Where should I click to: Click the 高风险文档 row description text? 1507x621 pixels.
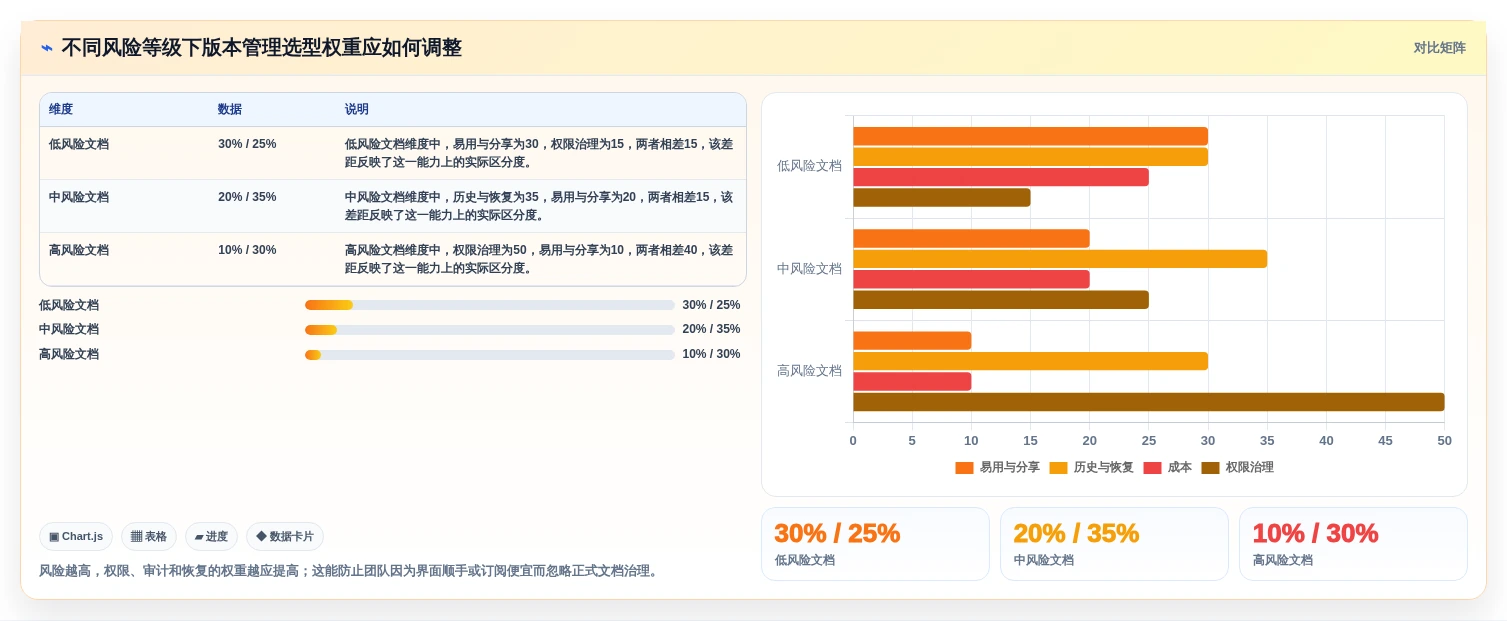539,259
